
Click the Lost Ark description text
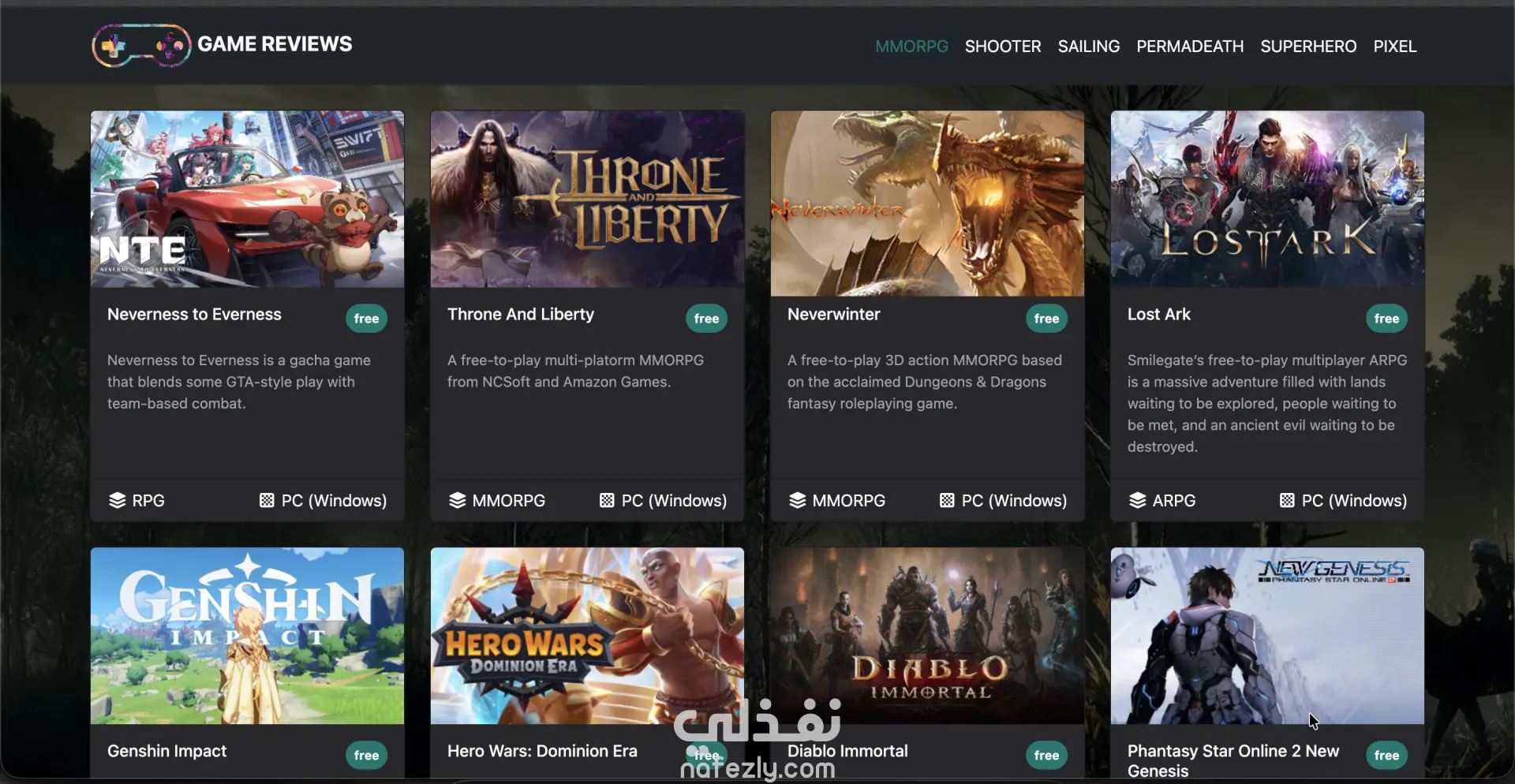(1267, 403)
